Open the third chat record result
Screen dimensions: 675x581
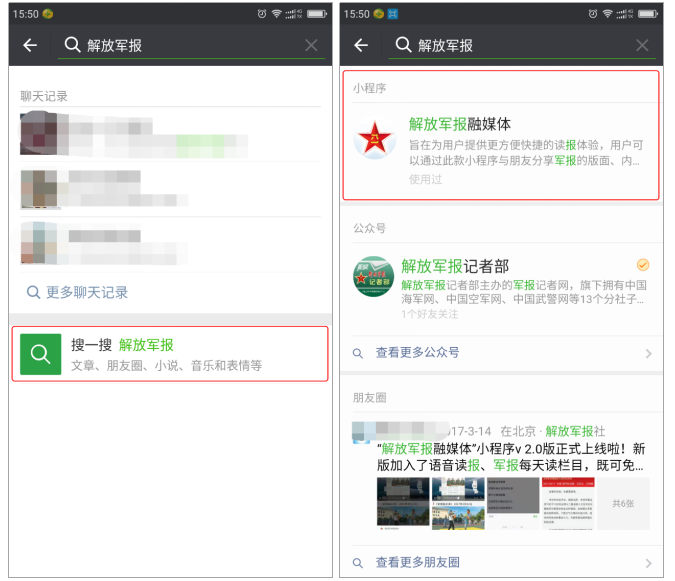170,244
